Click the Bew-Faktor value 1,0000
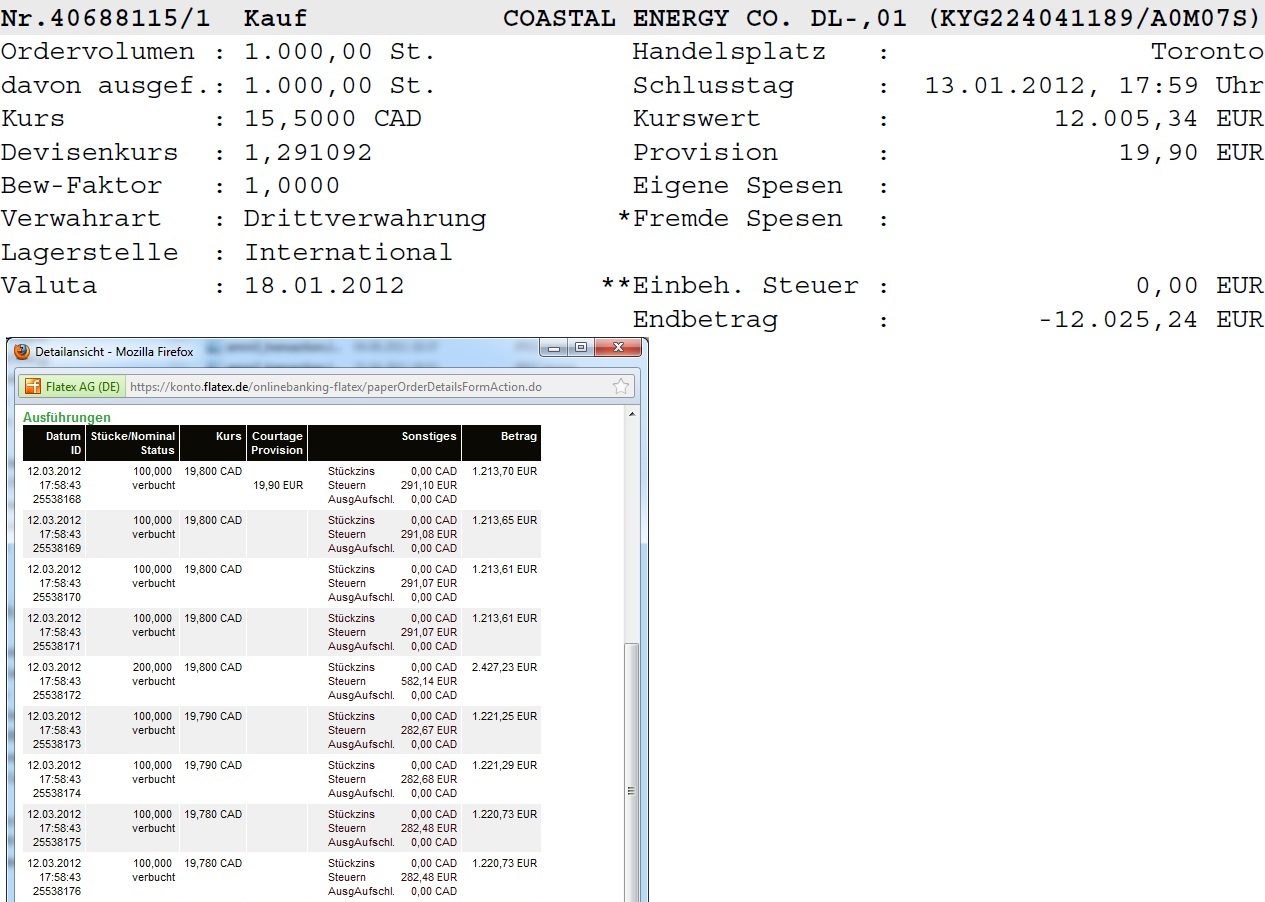 [x=292, y=185]
